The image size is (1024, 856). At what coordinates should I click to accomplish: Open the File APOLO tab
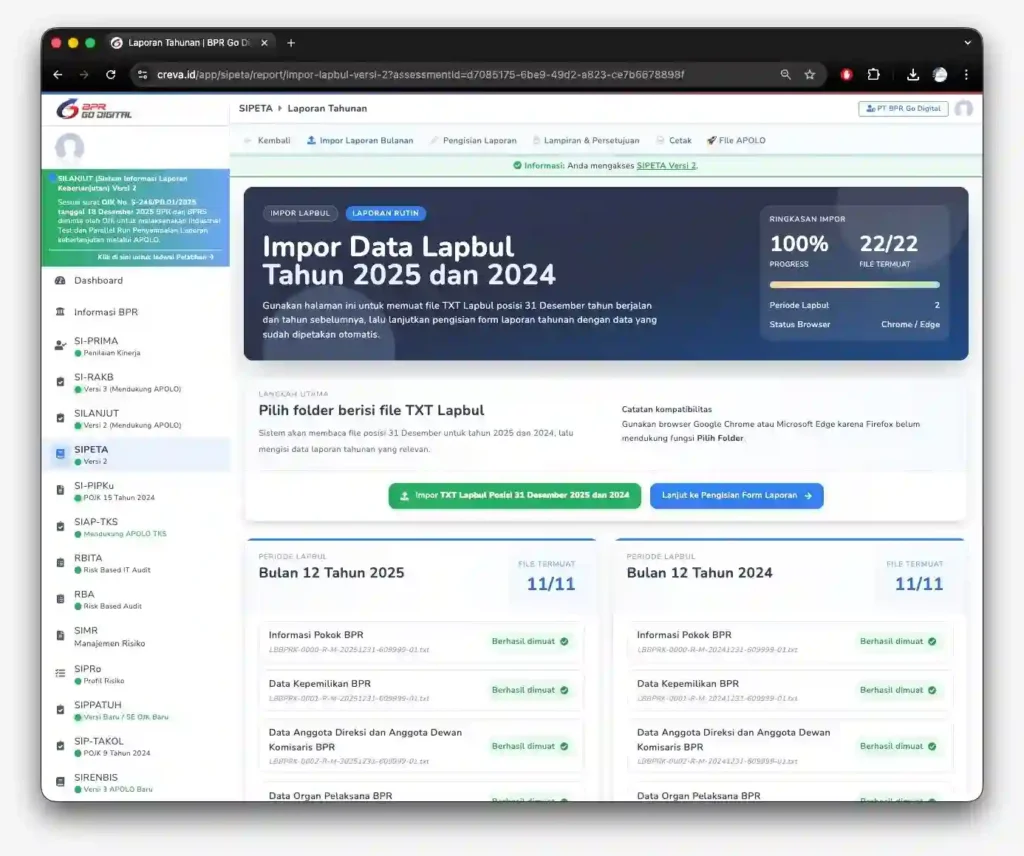tap(736, 141)
